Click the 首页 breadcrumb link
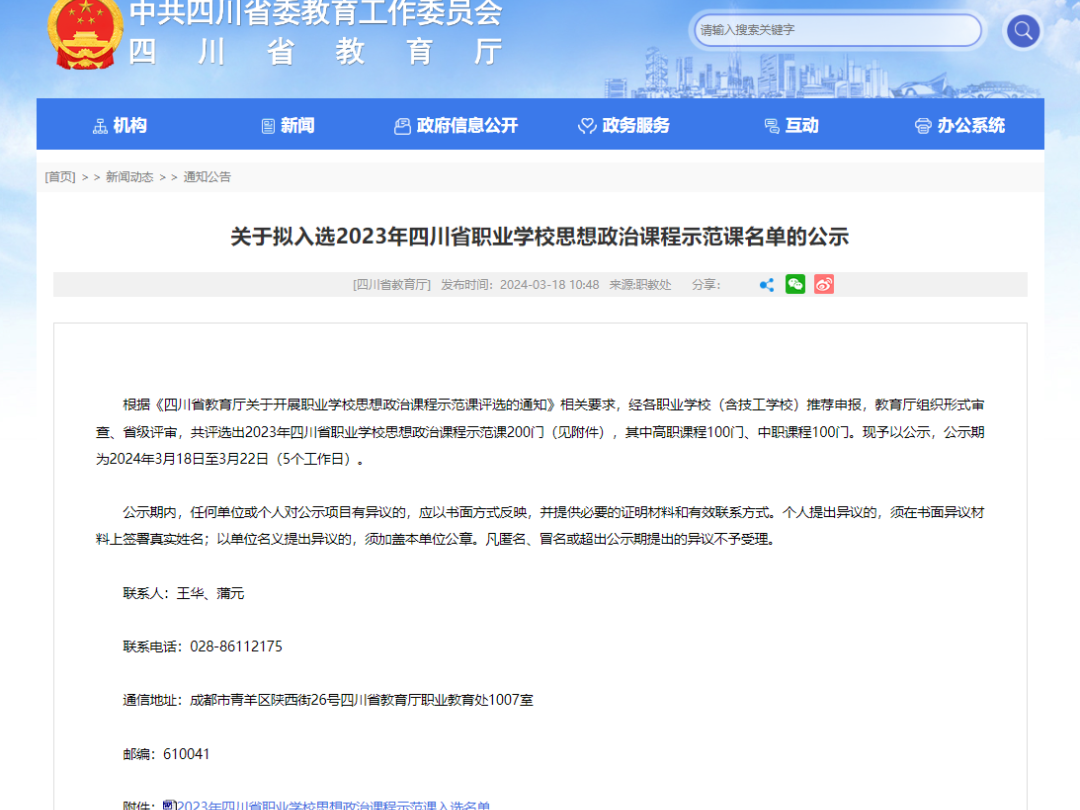 [x=60, y=177]
